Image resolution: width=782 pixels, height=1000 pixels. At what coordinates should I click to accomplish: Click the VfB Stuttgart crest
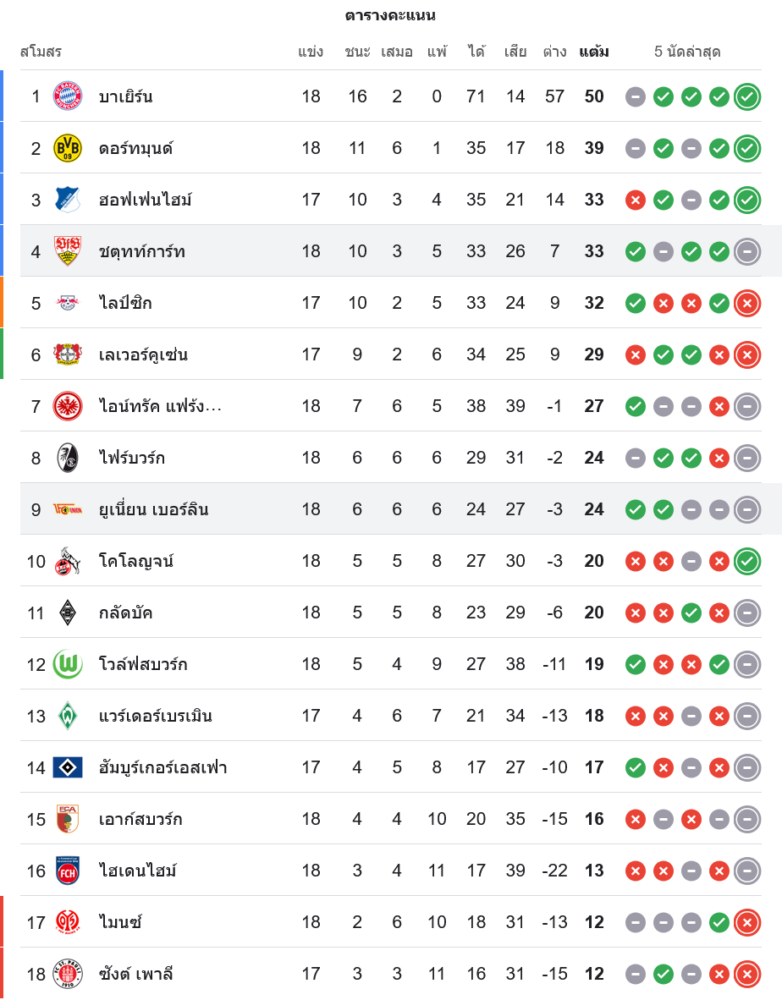(68, 251)
